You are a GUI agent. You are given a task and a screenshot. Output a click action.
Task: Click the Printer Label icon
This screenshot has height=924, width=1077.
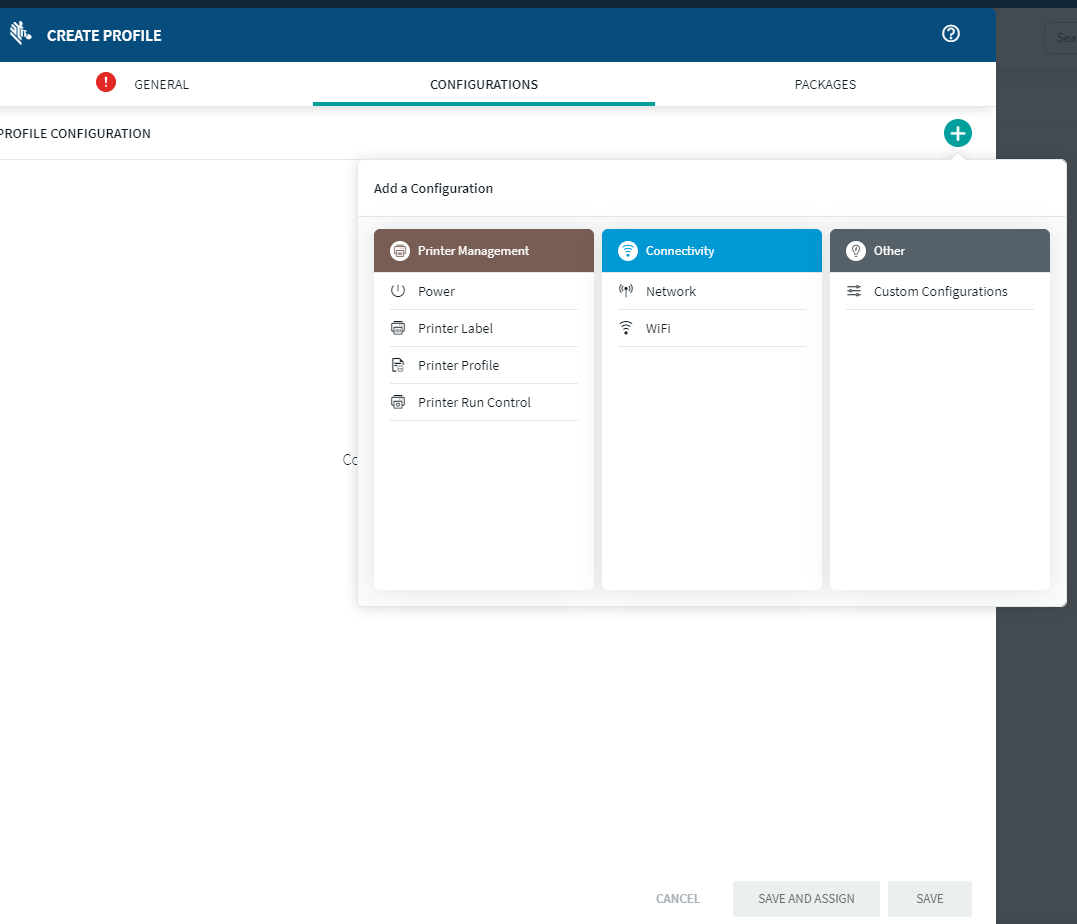398,328
